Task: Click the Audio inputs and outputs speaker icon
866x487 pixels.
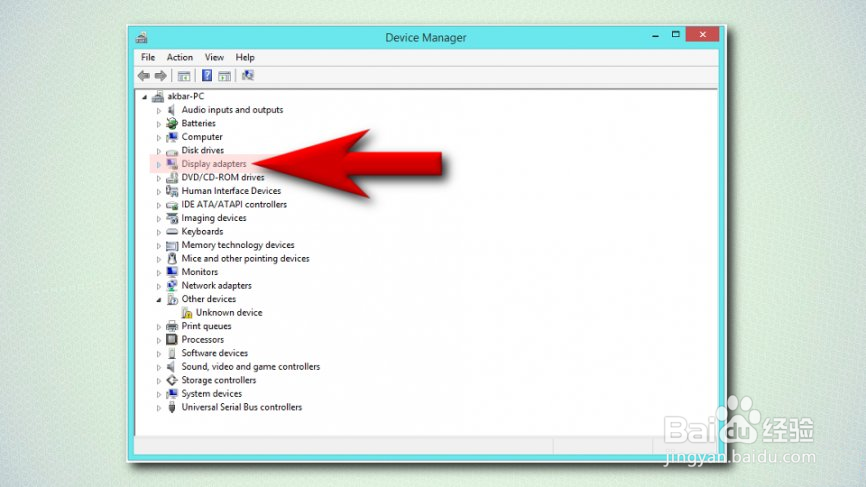Action: click(x=172, y=110)
